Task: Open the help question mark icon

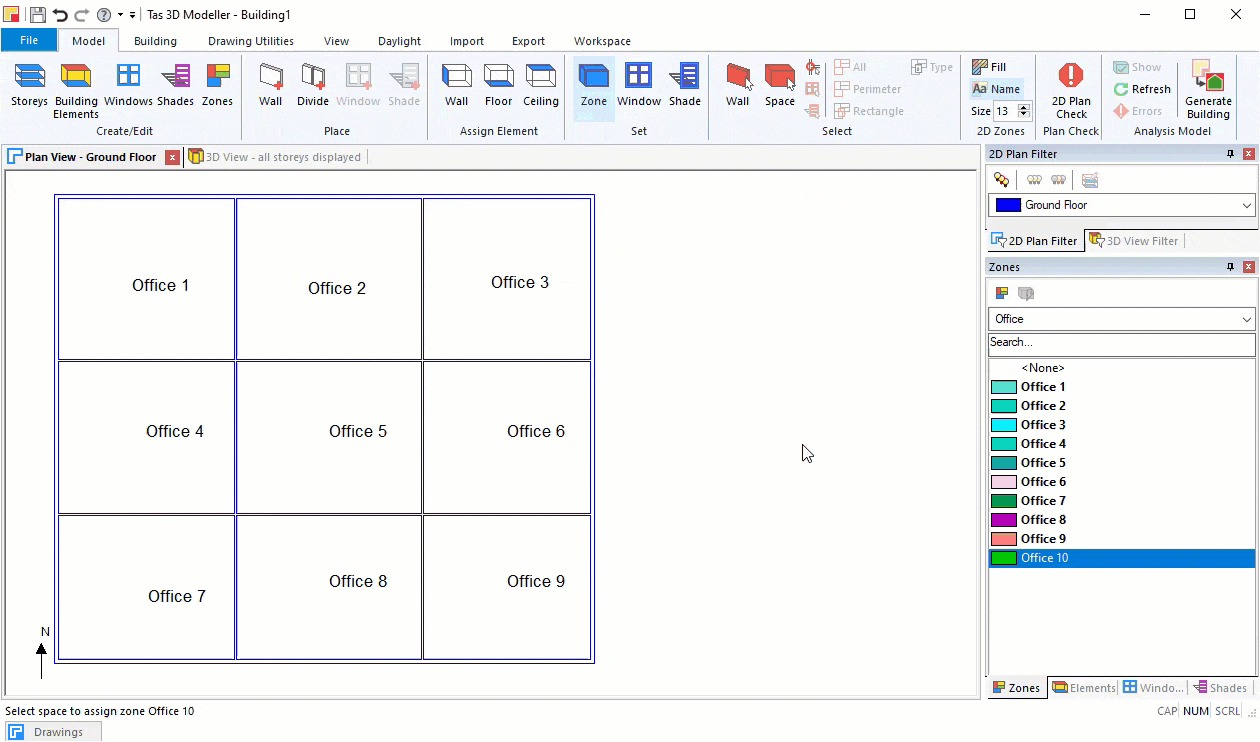Action: (x=104, y=15)
